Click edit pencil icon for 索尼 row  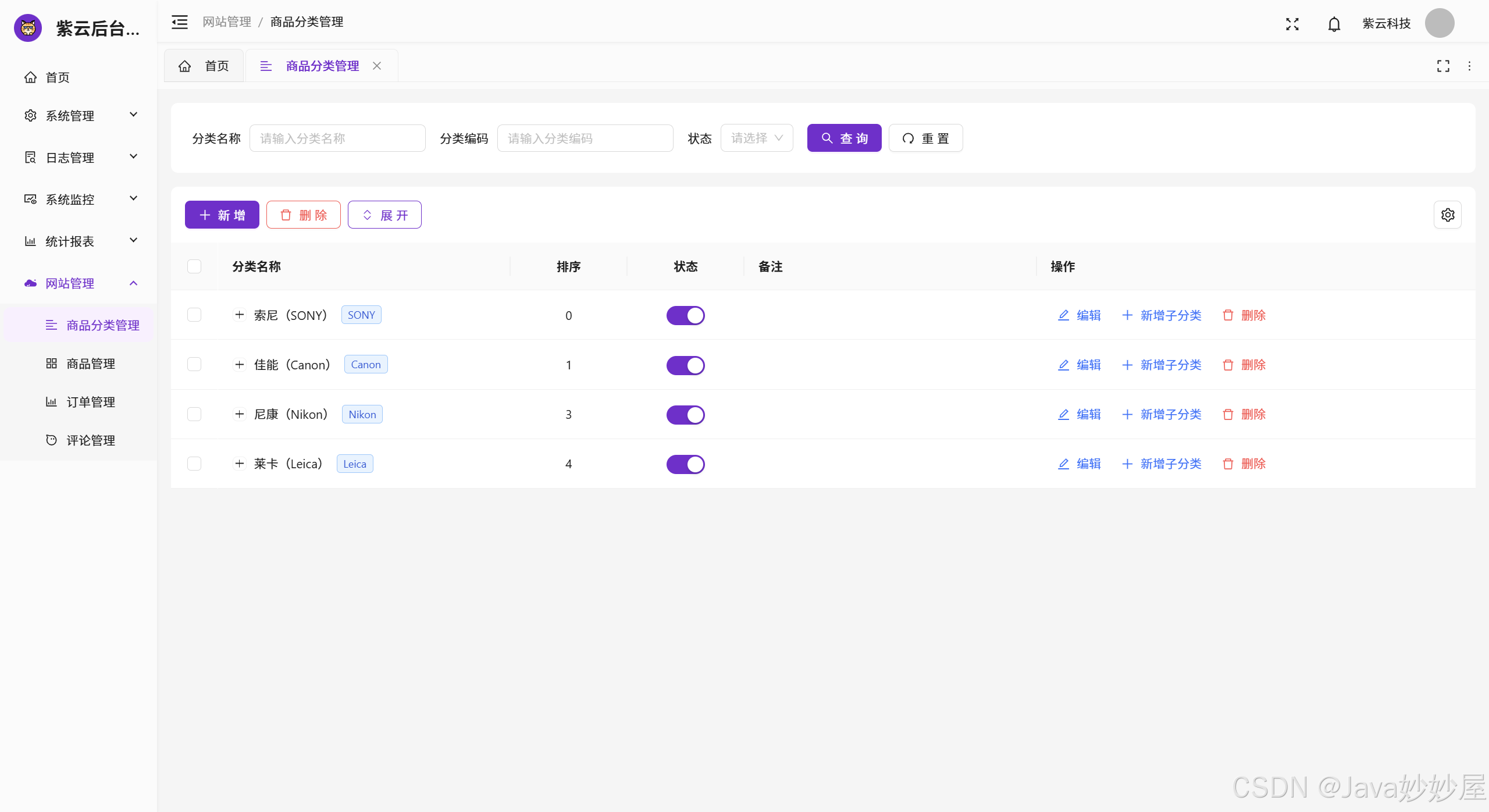1063,315
